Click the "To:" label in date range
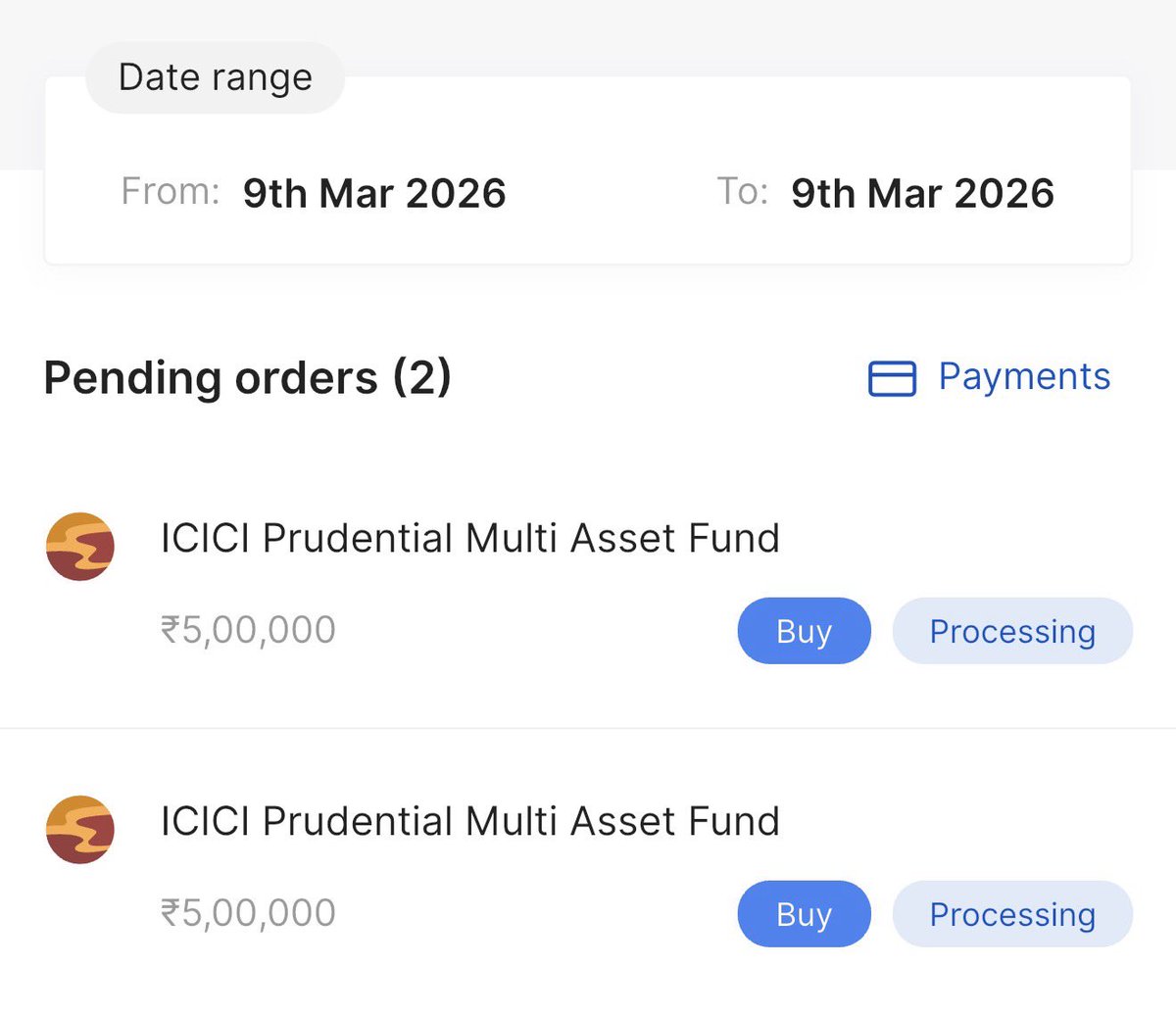Viewport: 1176px width, 1014px height. (742, 191)
